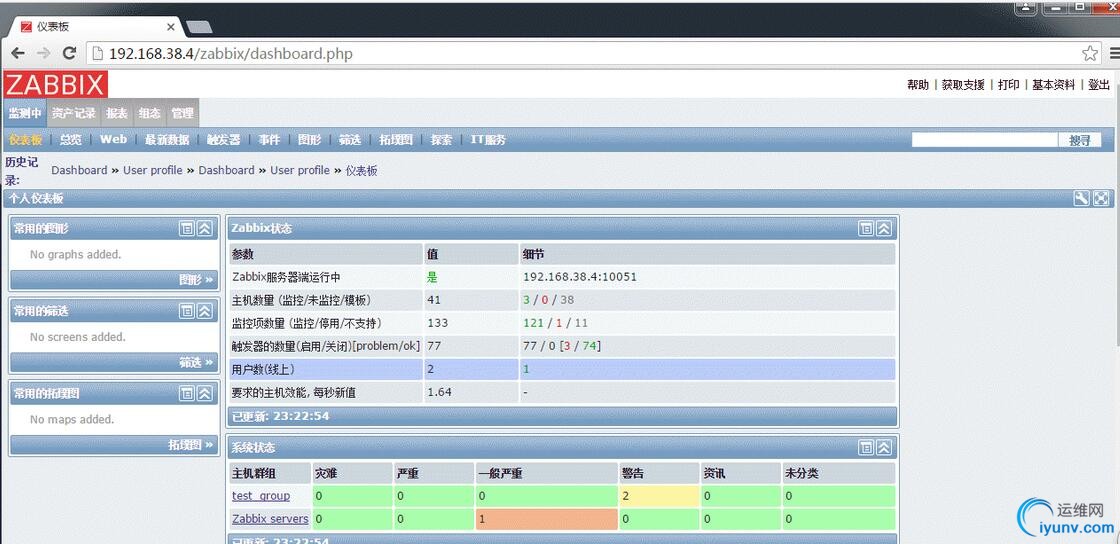Open menu icon of 系统状态 widget
Viewport: 1120px width, 544px height.
click(866, 448)
